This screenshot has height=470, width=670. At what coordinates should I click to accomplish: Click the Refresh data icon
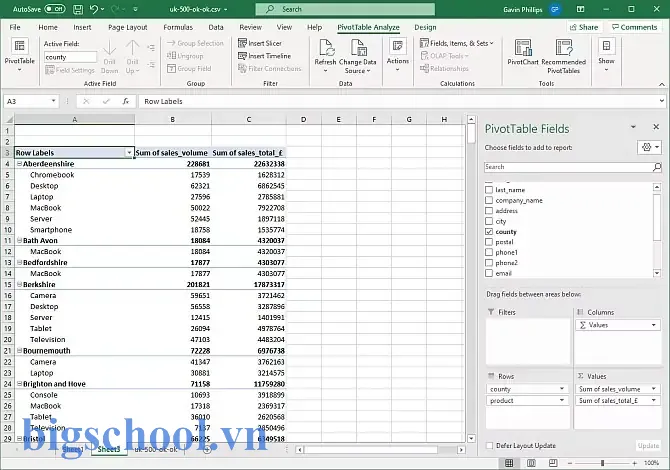click(x=326, y=48)
